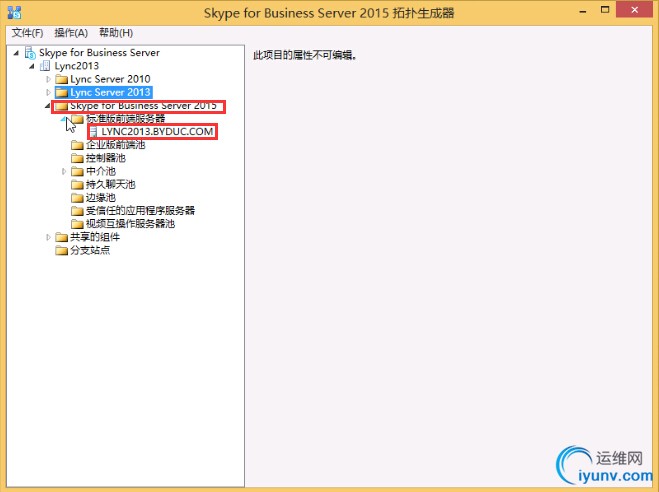Expand the 共享的组件 folder arrow
The height and width of the screenshot is (492, 659).
(48, 237)
